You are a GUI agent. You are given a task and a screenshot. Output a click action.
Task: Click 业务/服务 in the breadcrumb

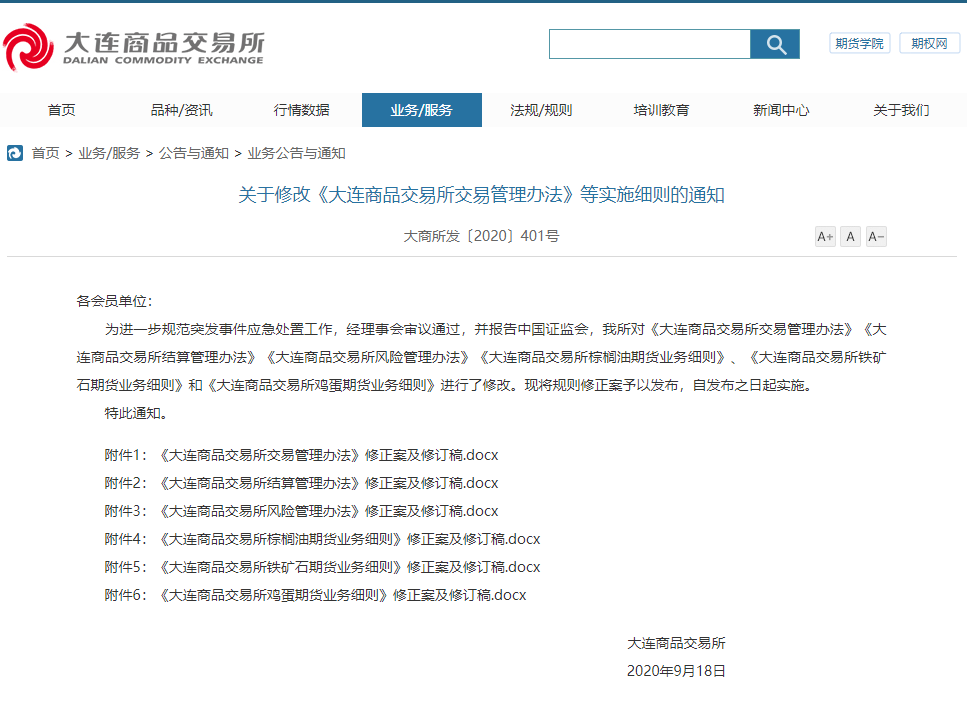coord(109,153)
